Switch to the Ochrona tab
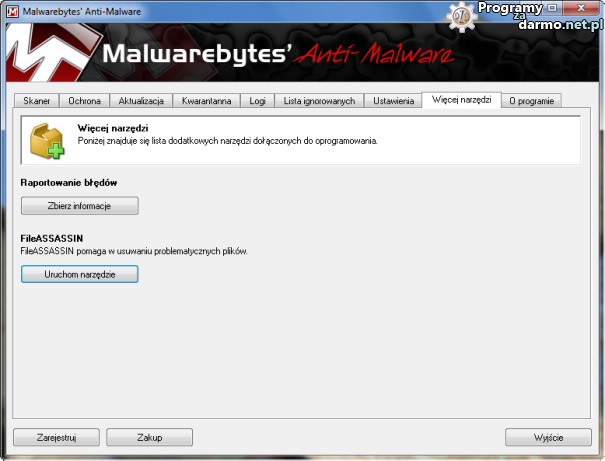This screenshot has width=605, height=461. [84, 101]
